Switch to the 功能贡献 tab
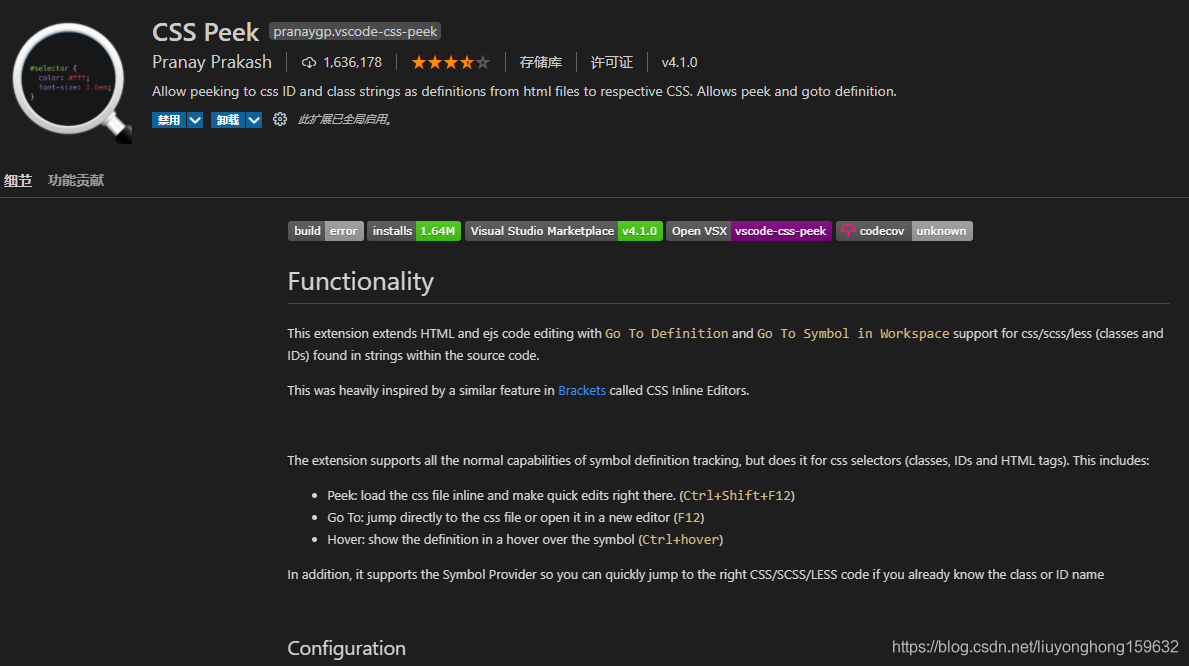 [76, 181]
